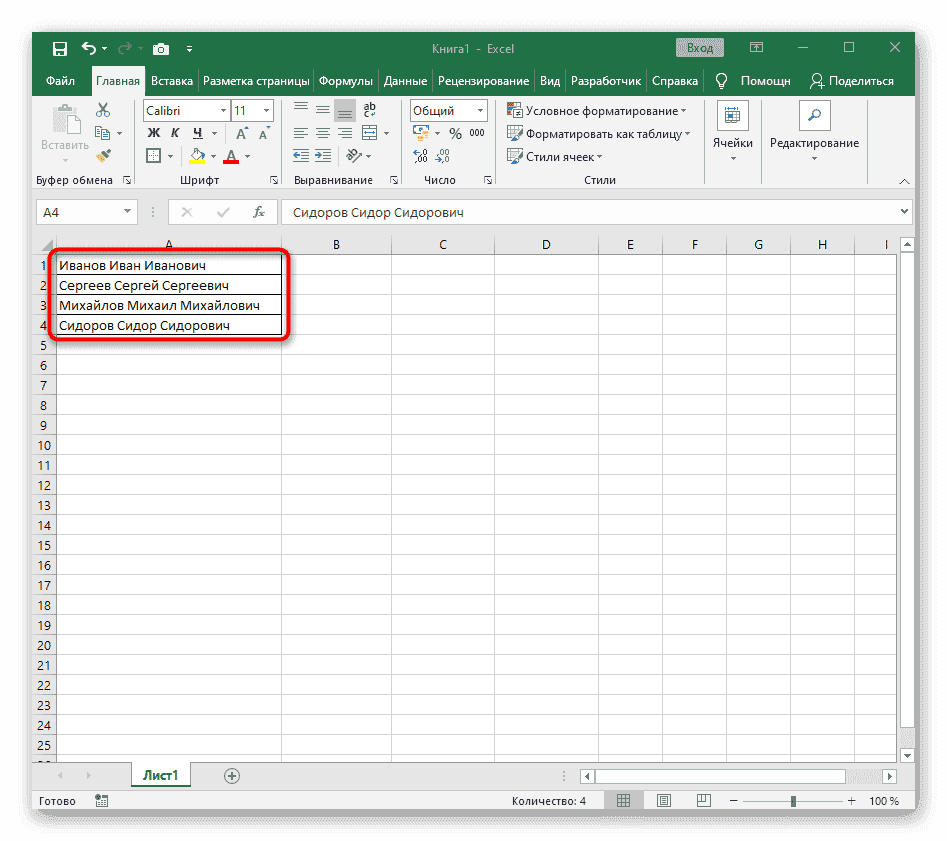947x841 pixels.
Task: Click the Вход sign-in button
Action: pos(700,48)
